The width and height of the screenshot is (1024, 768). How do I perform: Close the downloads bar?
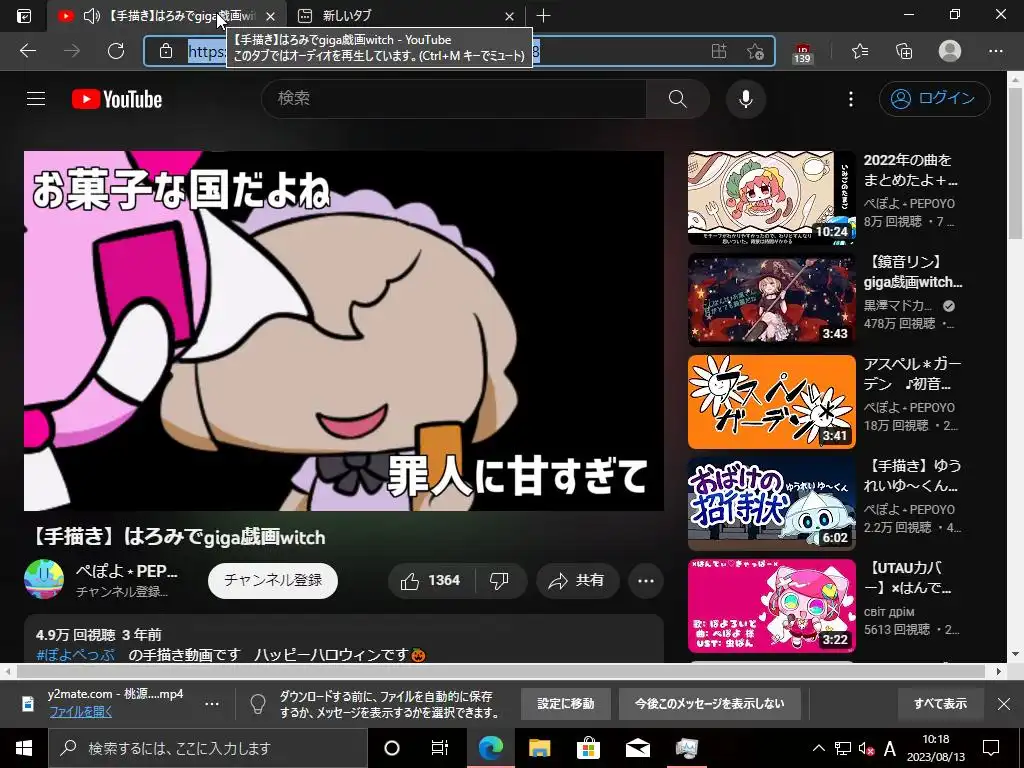[x=1004, y=704]
